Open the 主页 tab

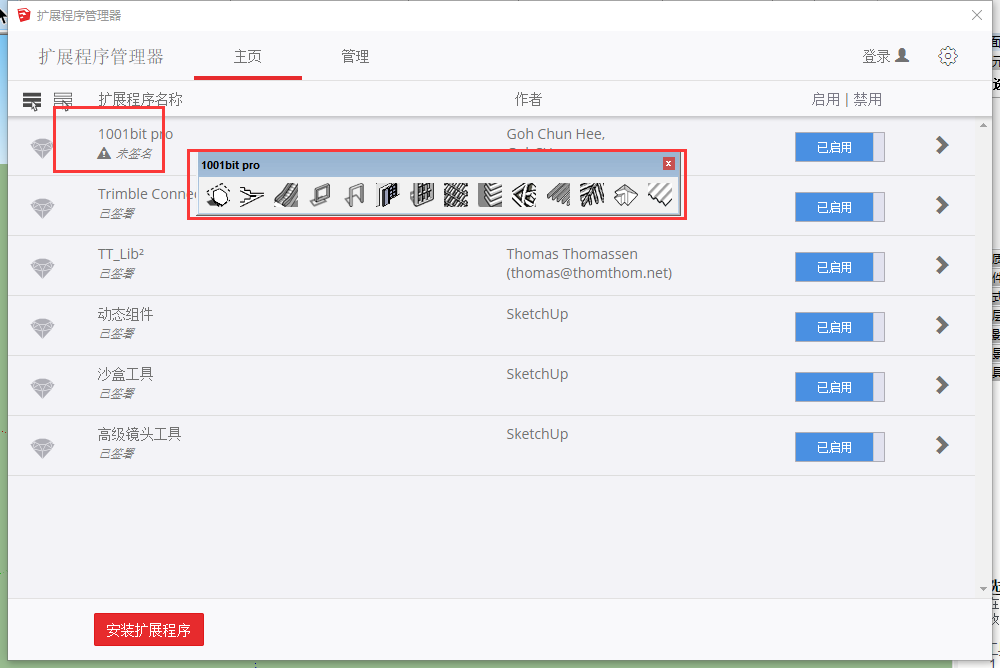click(x=247, y=57)
